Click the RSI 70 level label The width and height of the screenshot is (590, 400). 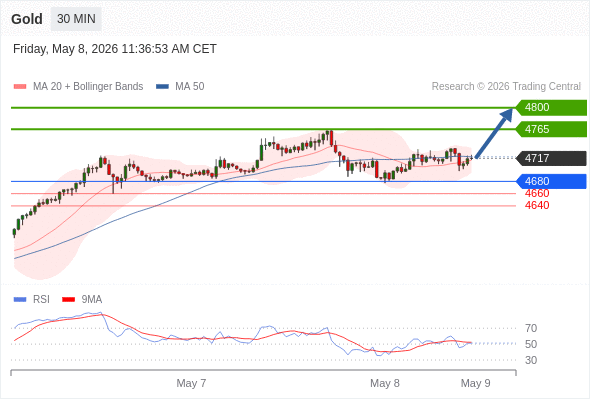coord(531,328)
